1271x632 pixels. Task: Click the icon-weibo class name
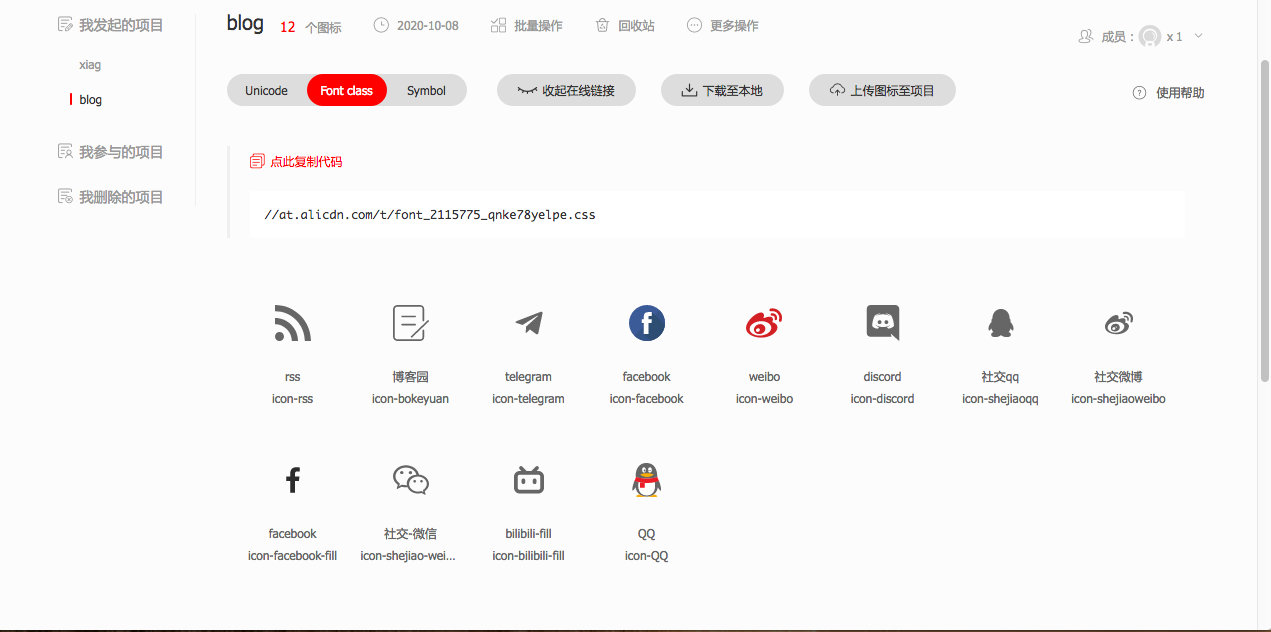click(x=764, y=399)
